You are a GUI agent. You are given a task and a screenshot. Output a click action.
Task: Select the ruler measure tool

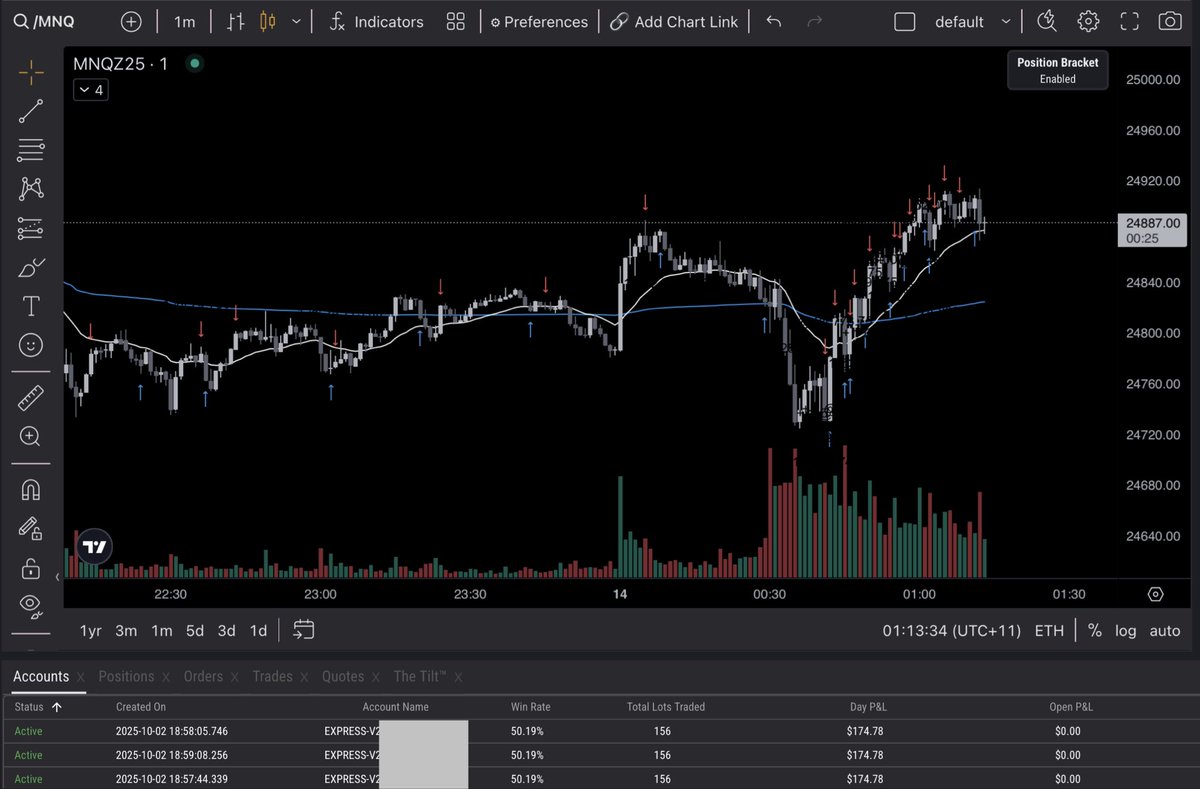[31, 398]
